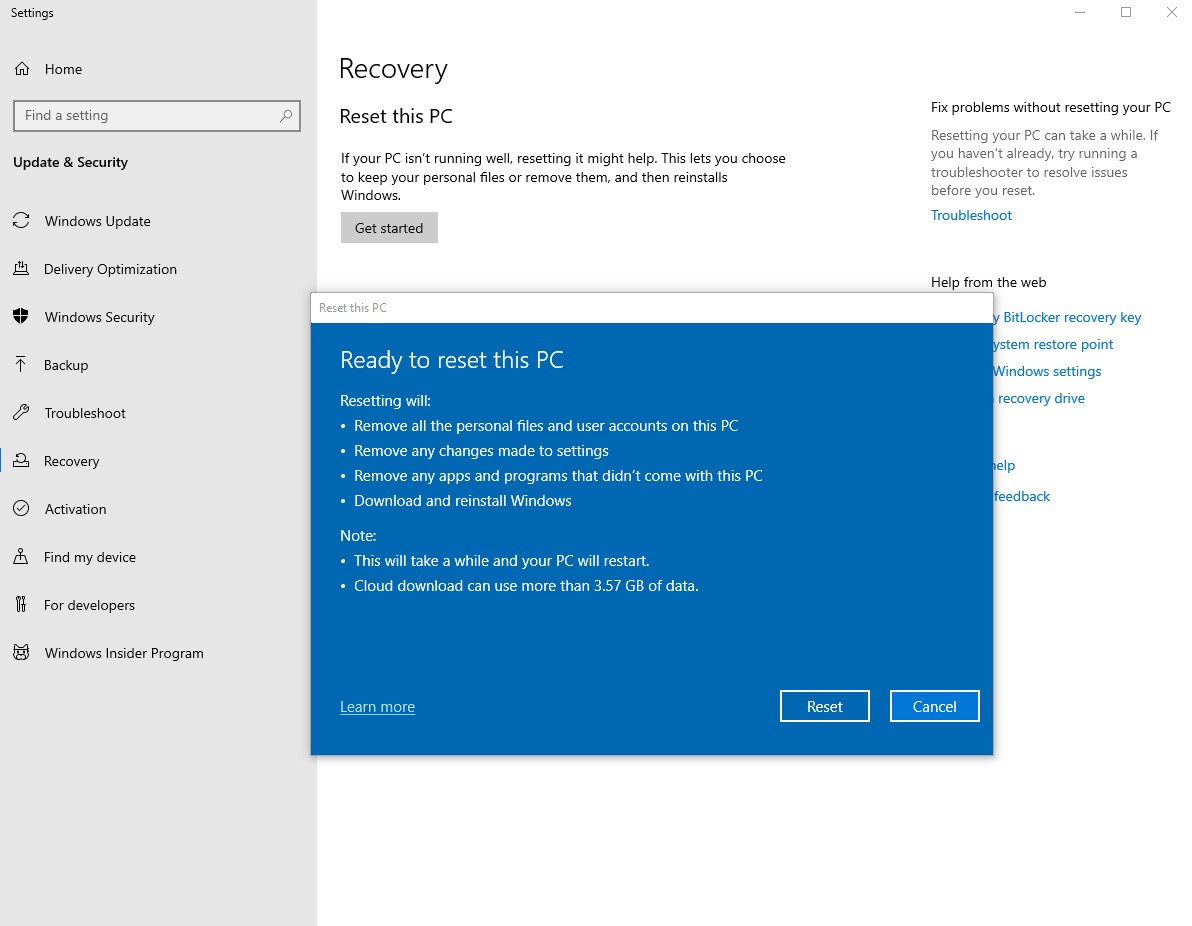Image resolution: width=1192 pixels, height=926 pixels.
Task: Click the Backup upward arrow icon
Action: pos(21,365)
